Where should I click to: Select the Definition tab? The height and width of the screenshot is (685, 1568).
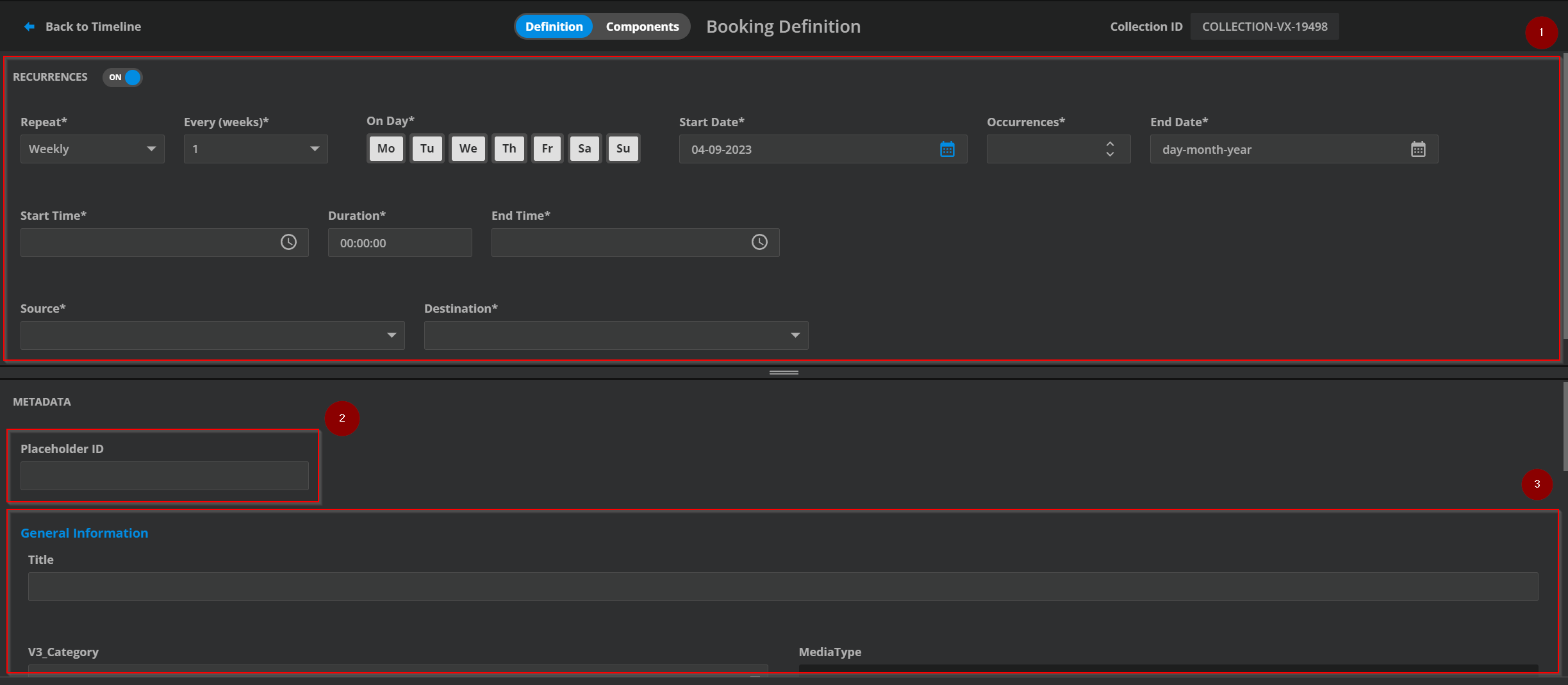[554, 26]
